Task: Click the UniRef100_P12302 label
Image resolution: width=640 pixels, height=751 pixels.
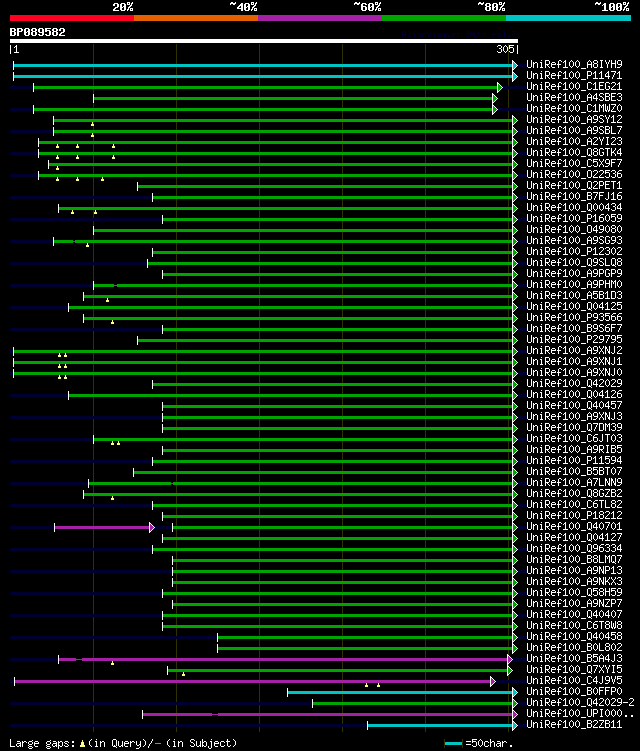Action: (x=574, y=251)
